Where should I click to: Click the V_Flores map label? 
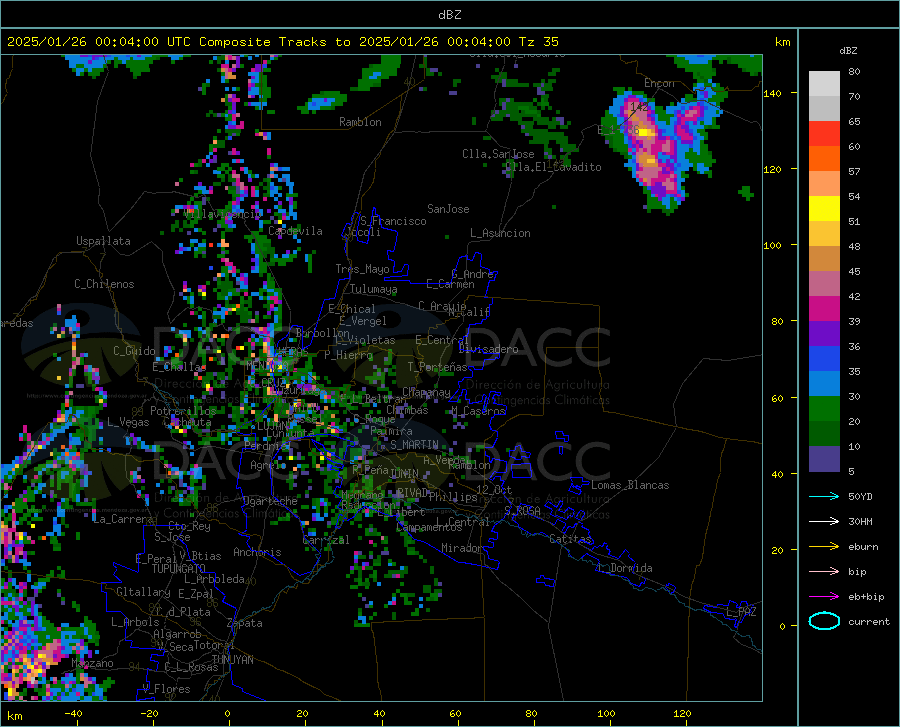pos(166,689)
